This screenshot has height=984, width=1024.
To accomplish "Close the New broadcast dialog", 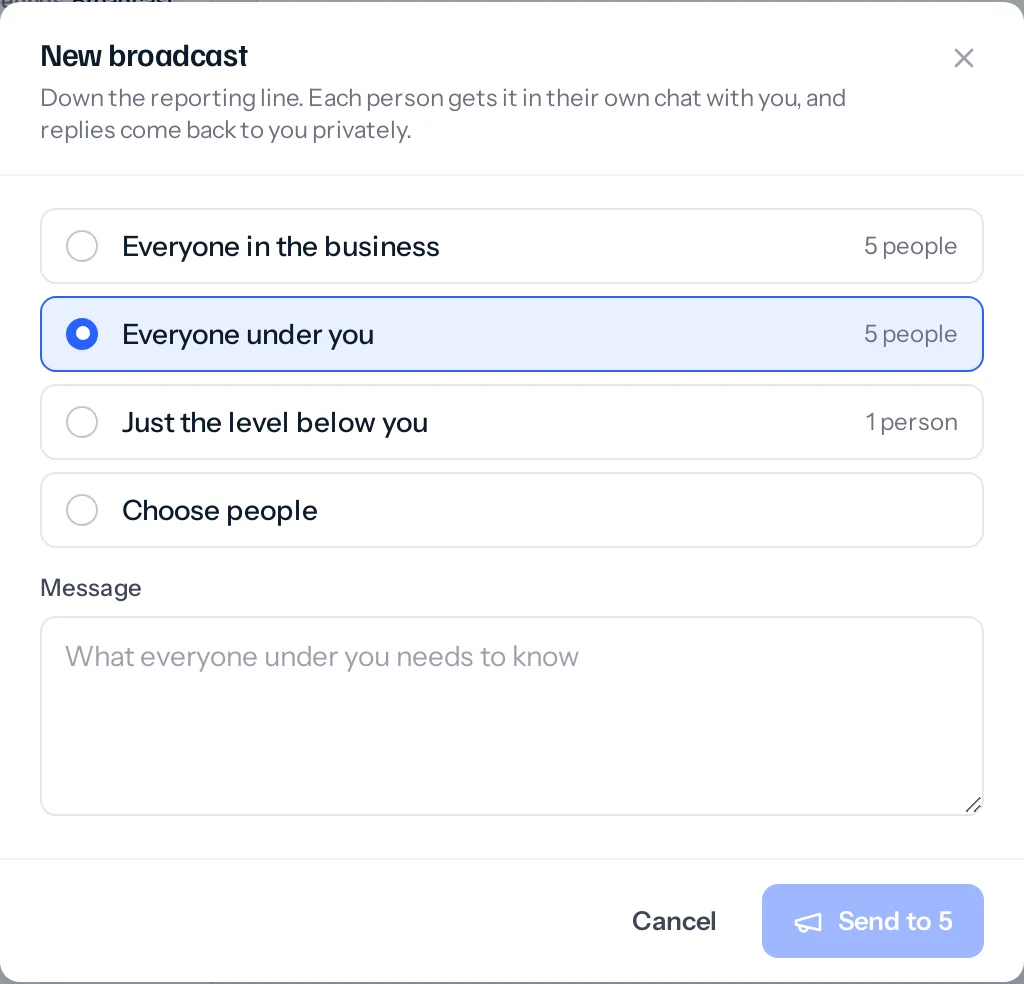I will click(963, 58).
